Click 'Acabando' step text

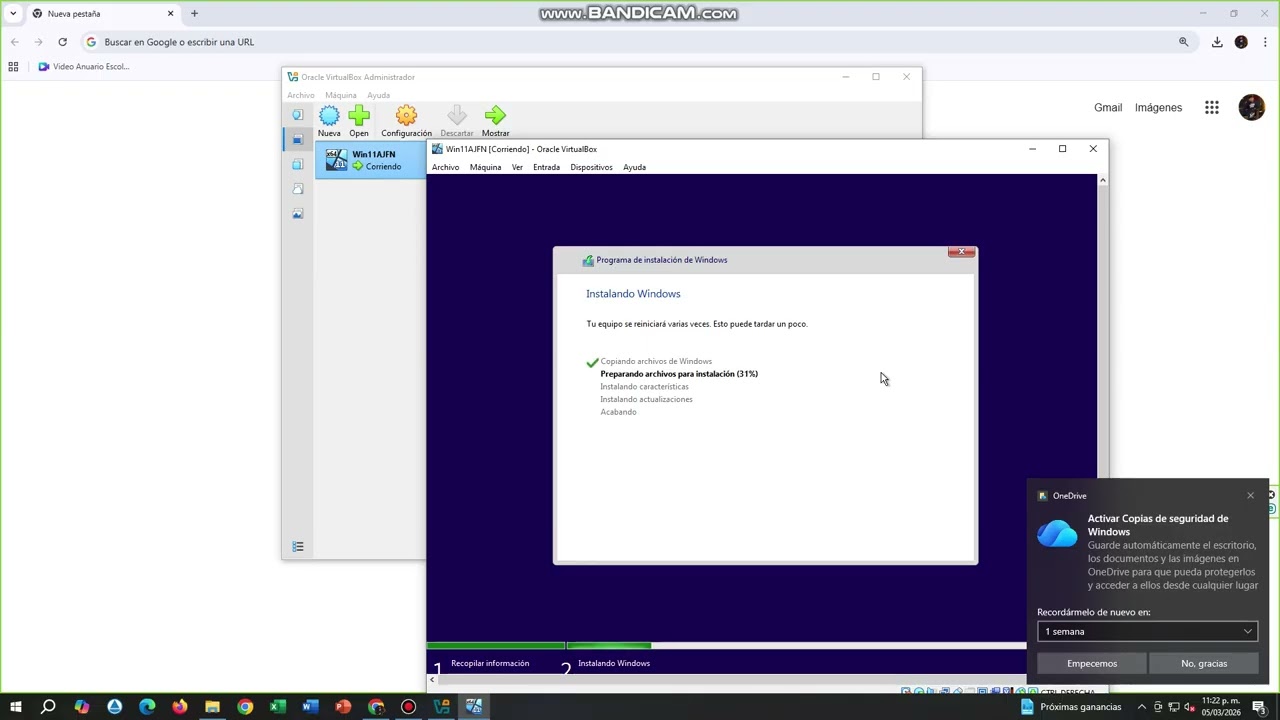pyautogui.click(x=618, y=412)
